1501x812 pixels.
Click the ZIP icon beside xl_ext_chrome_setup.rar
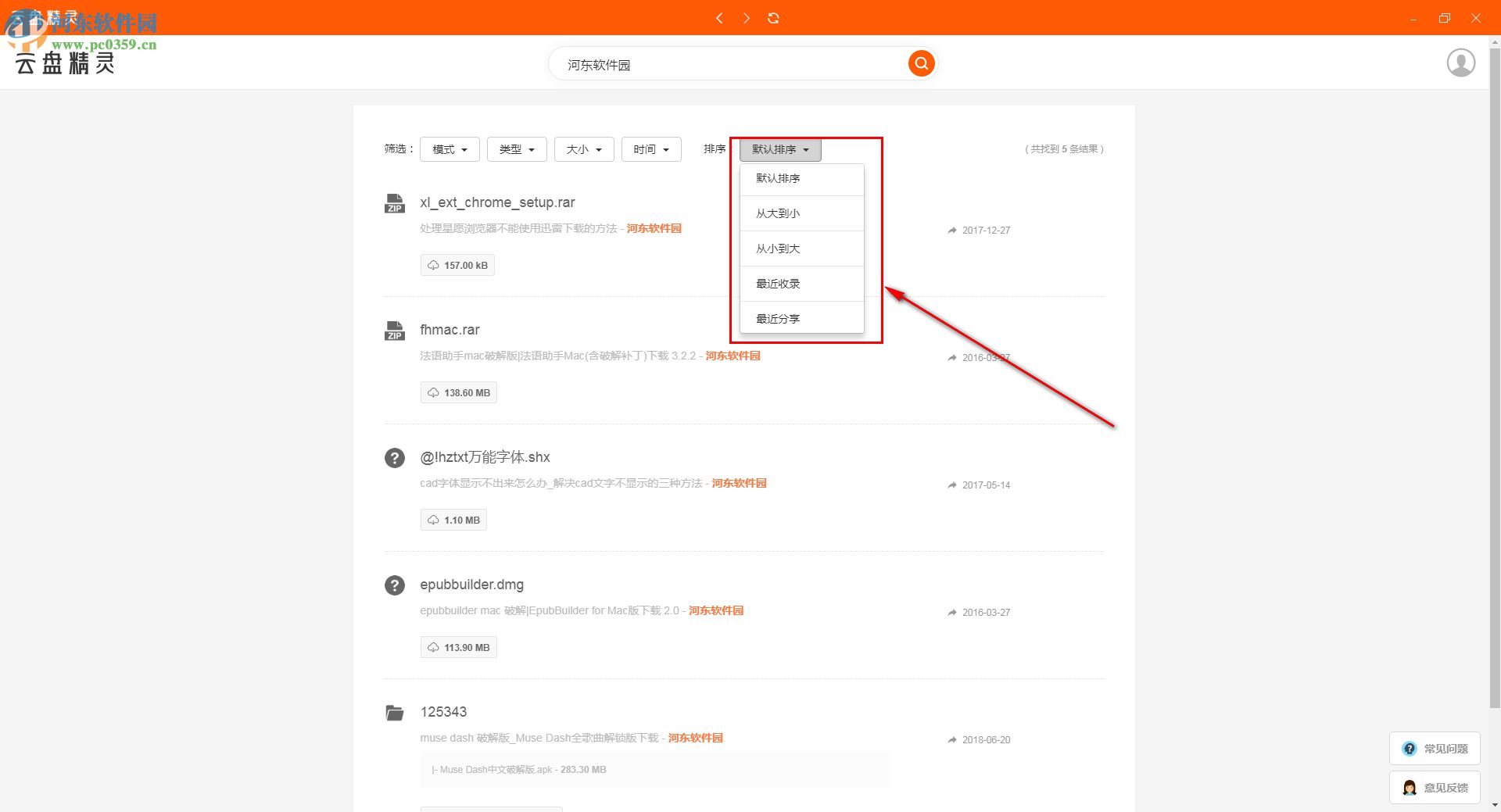(394, 202)
